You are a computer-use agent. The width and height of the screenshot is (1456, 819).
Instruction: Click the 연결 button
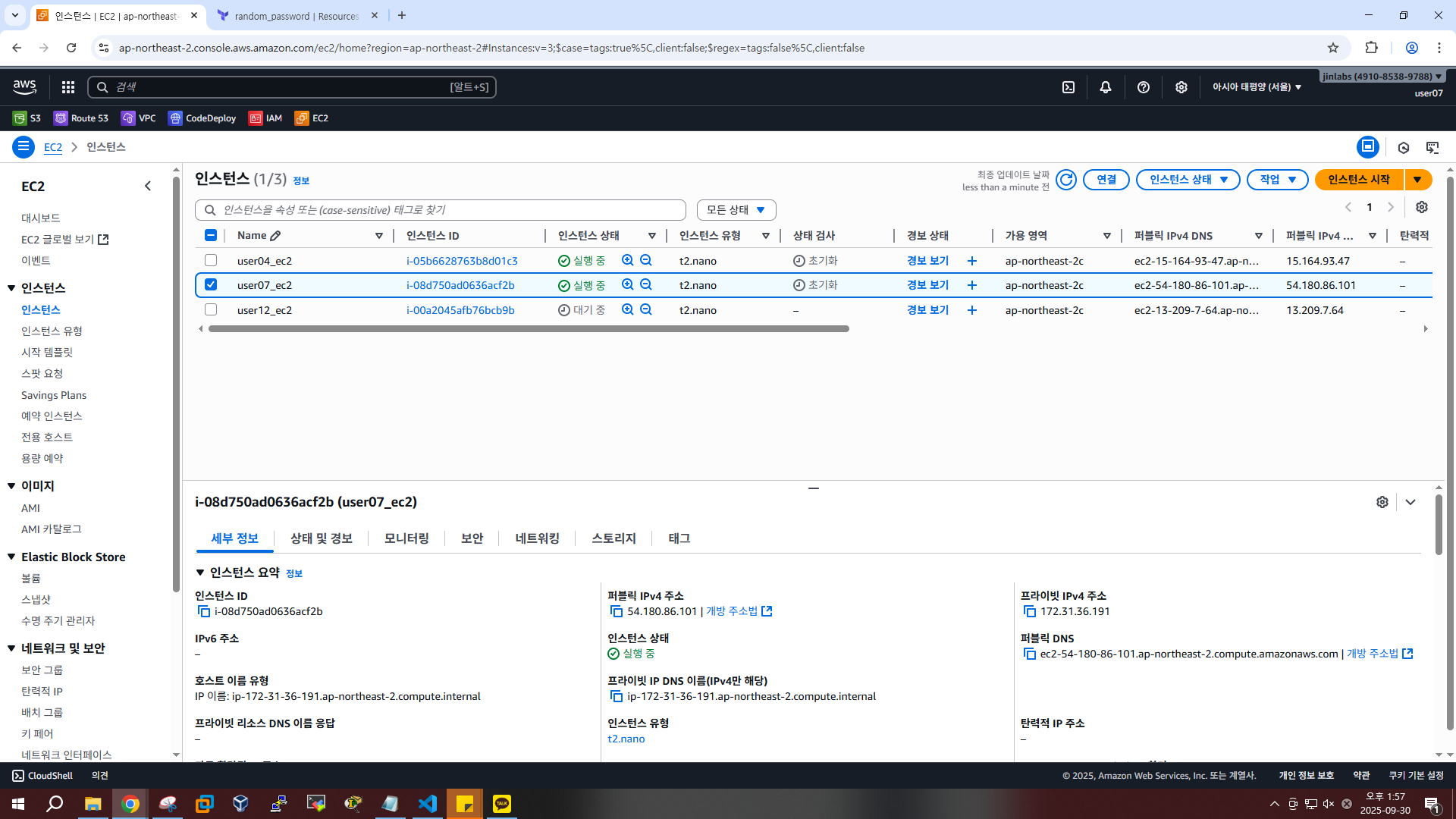pyautogui.click(x=1106, y=180)
